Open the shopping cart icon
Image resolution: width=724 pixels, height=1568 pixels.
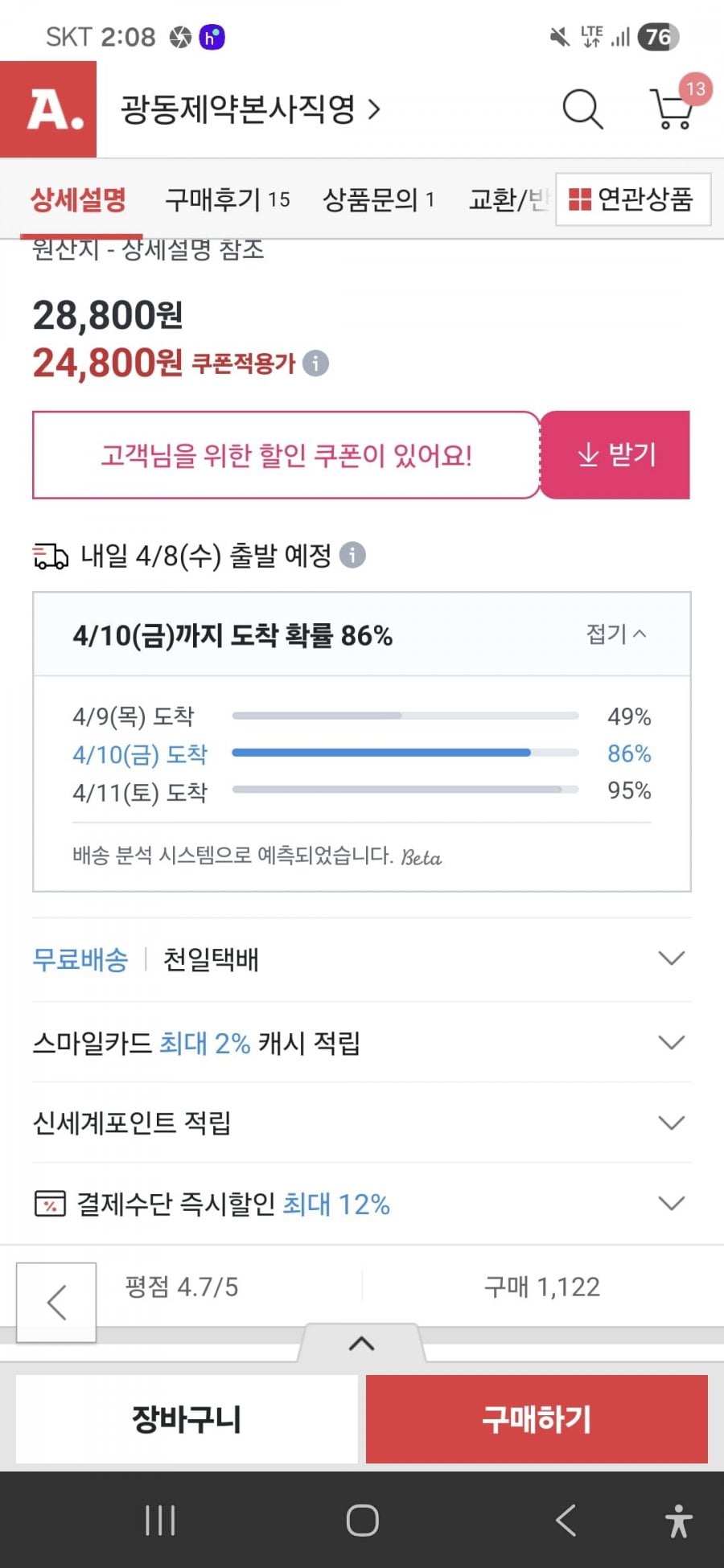point(673,109)
